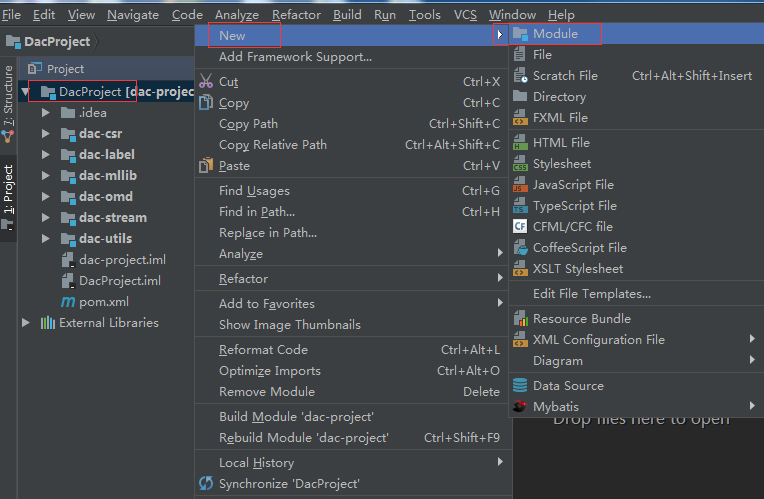Choose New in the context menu

pos(351,36)
